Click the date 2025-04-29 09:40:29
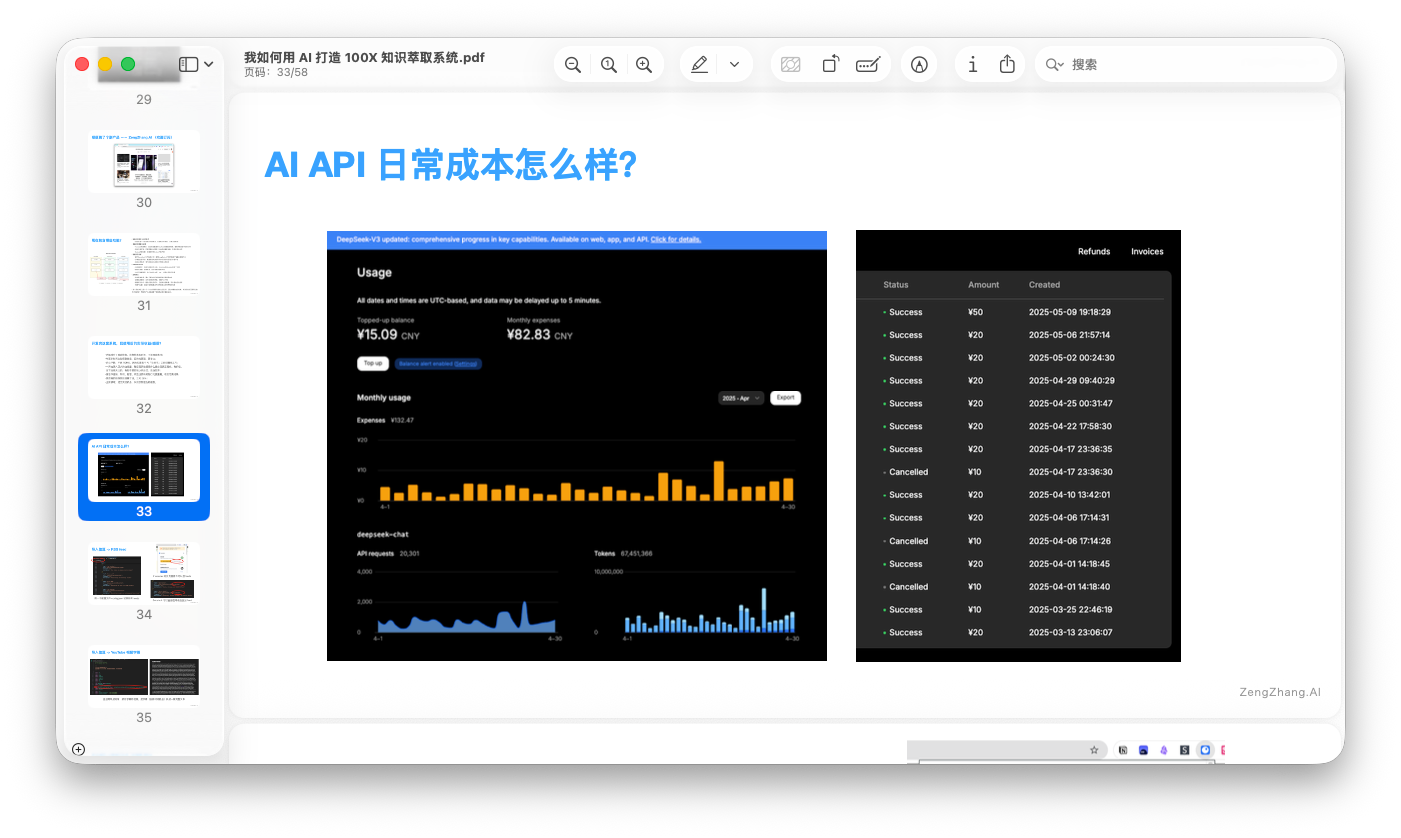Screen dimensions: 1401x838 coord(1071,381)
